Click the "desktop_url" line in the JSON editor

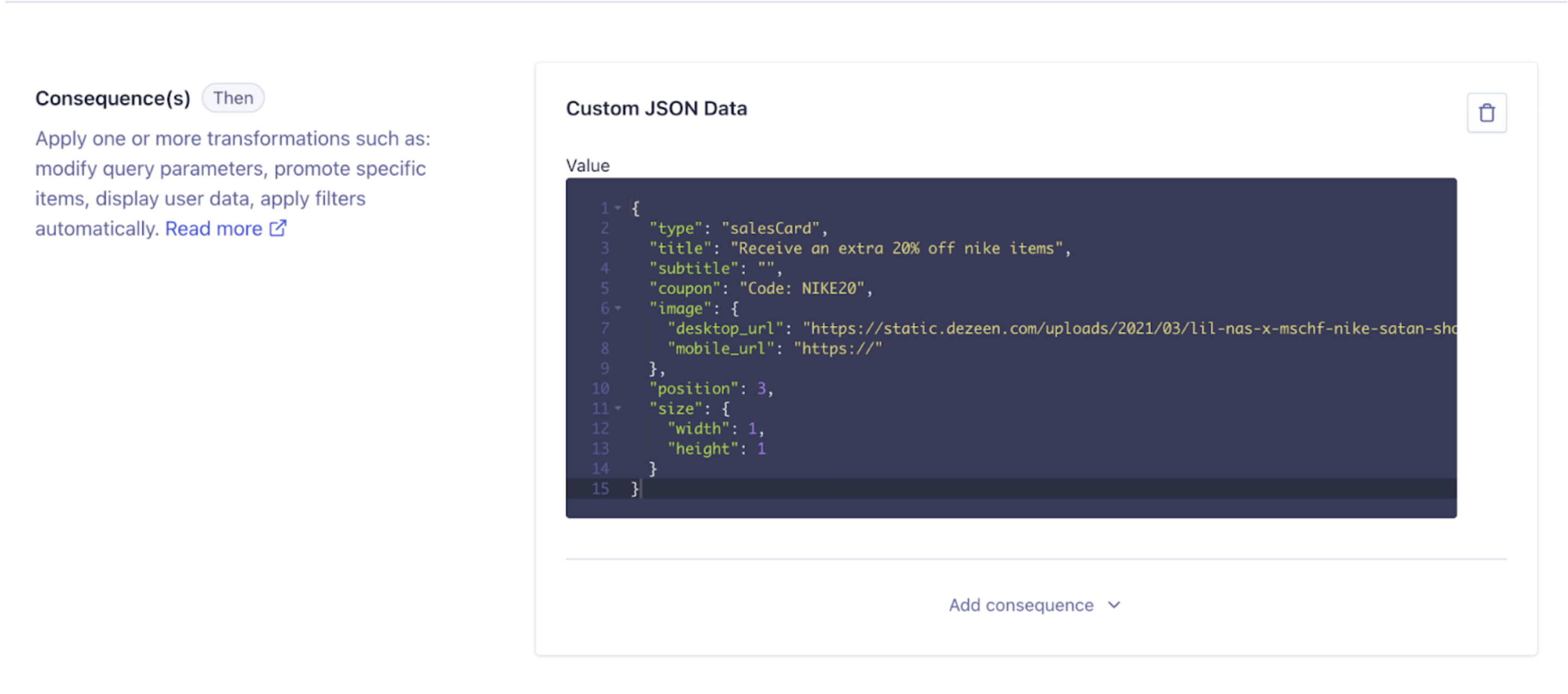coord(1061,329)
